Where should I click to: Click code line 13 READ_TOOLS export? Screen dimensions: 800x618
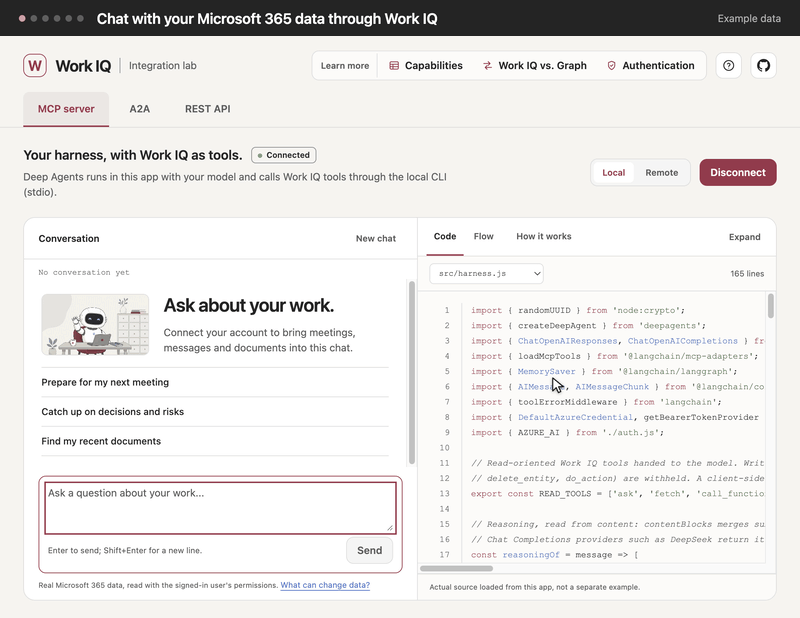click(x=617, y=493)
